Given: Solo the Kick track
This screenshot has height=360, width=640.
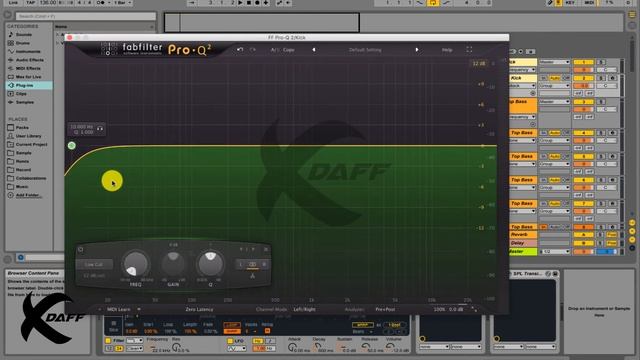Looking at the screenshot, I should click(601, 78).
